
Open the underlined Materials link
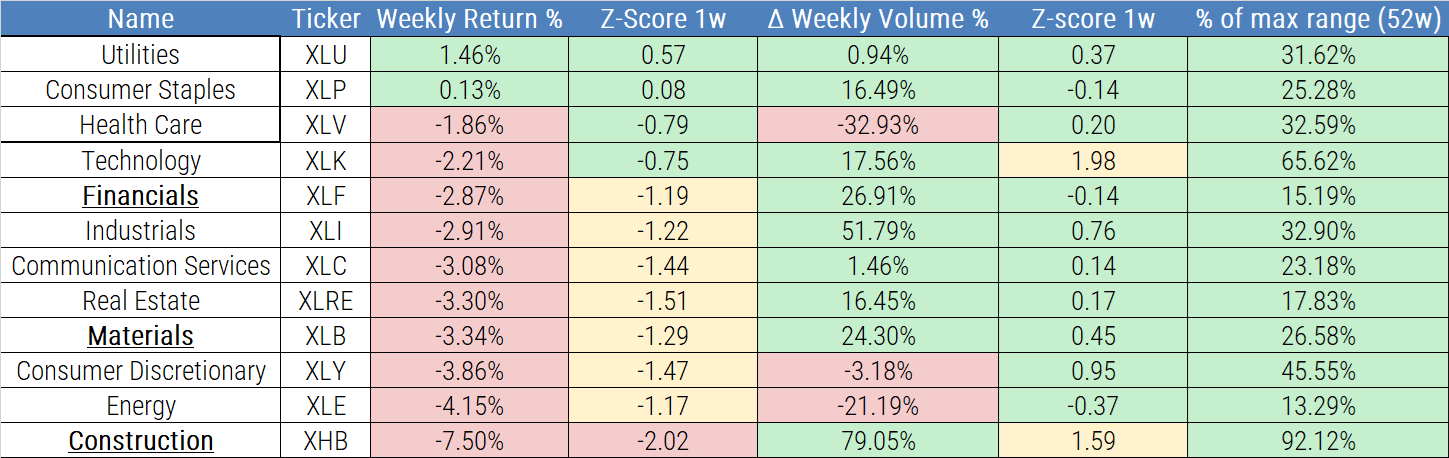pyautogui.click(x=140, y=336)
